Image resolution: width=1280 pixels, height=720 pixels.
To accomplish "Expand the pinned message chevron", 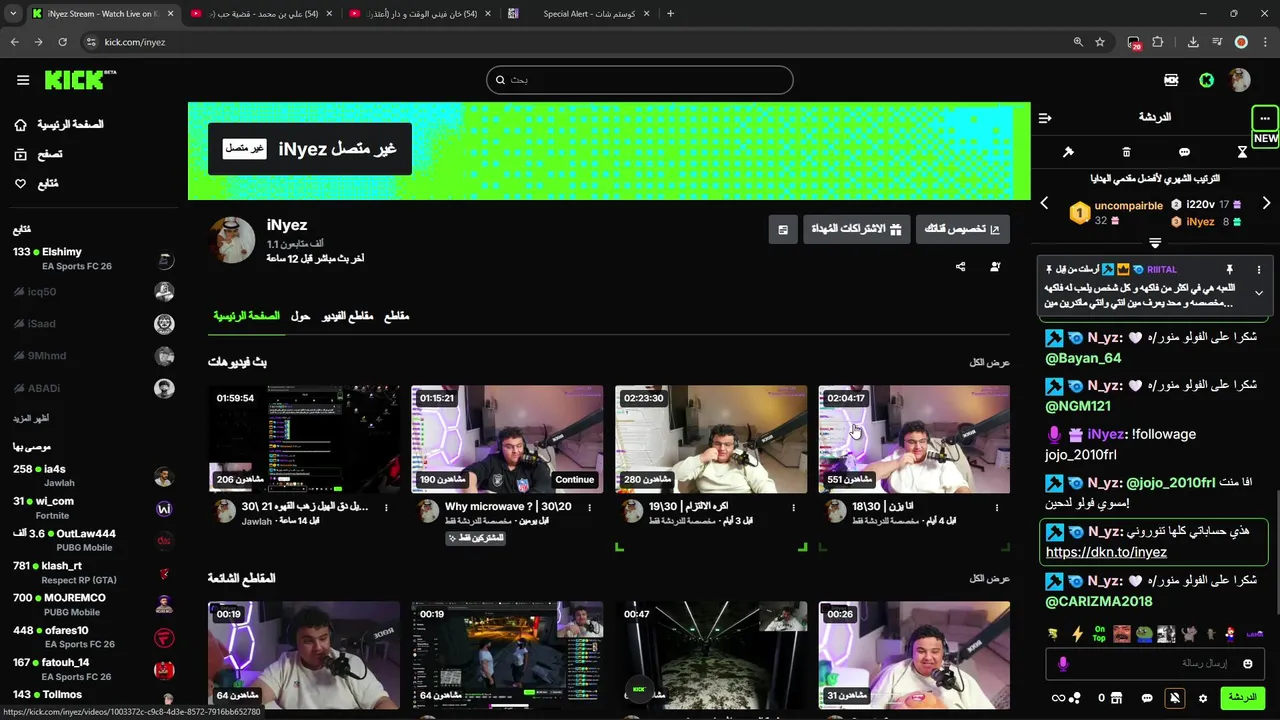I will [1259, 293].
